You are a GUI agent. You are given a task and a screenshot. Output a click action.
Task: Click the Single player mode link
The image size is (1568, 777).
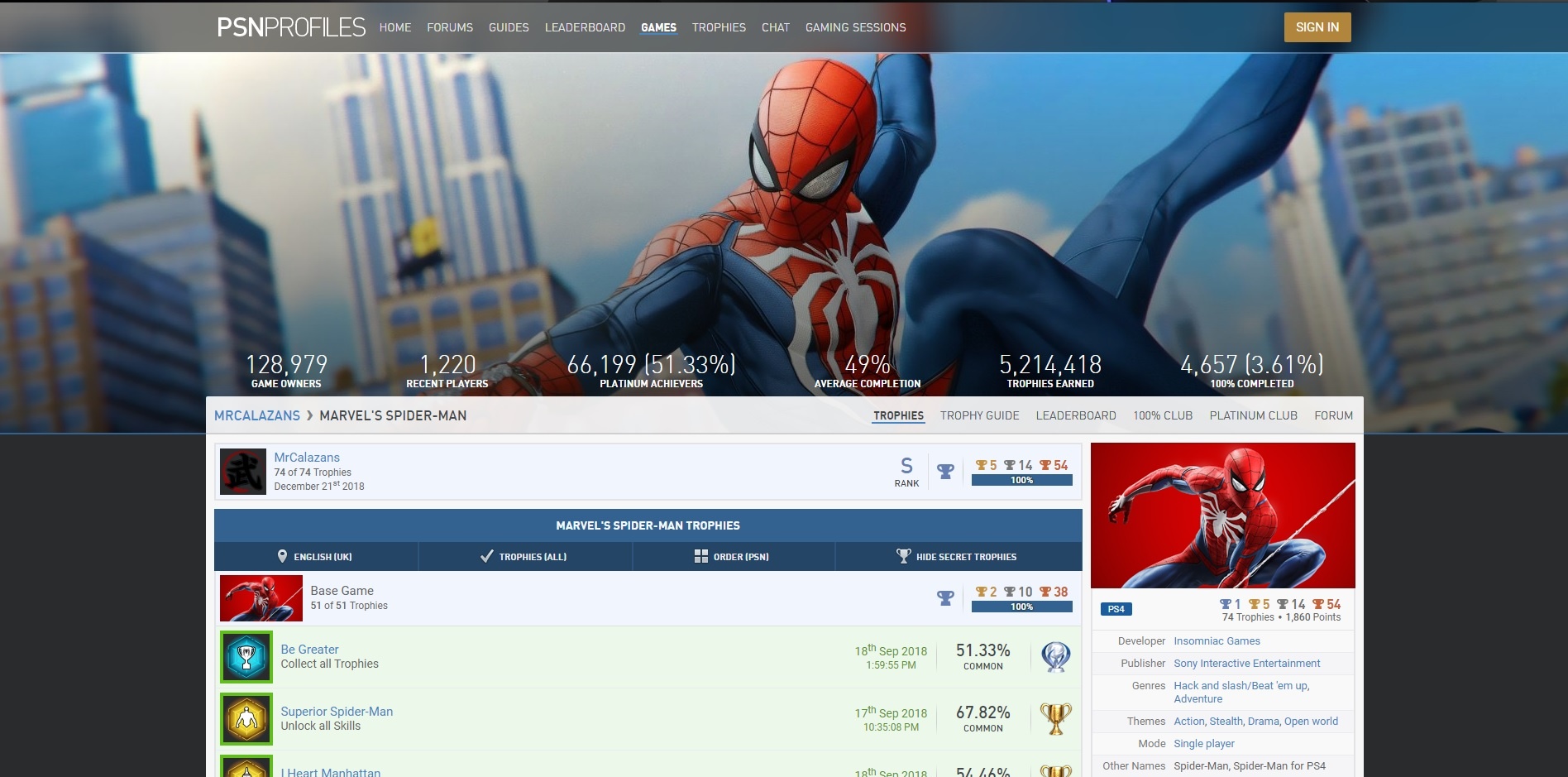point(1204,744)
